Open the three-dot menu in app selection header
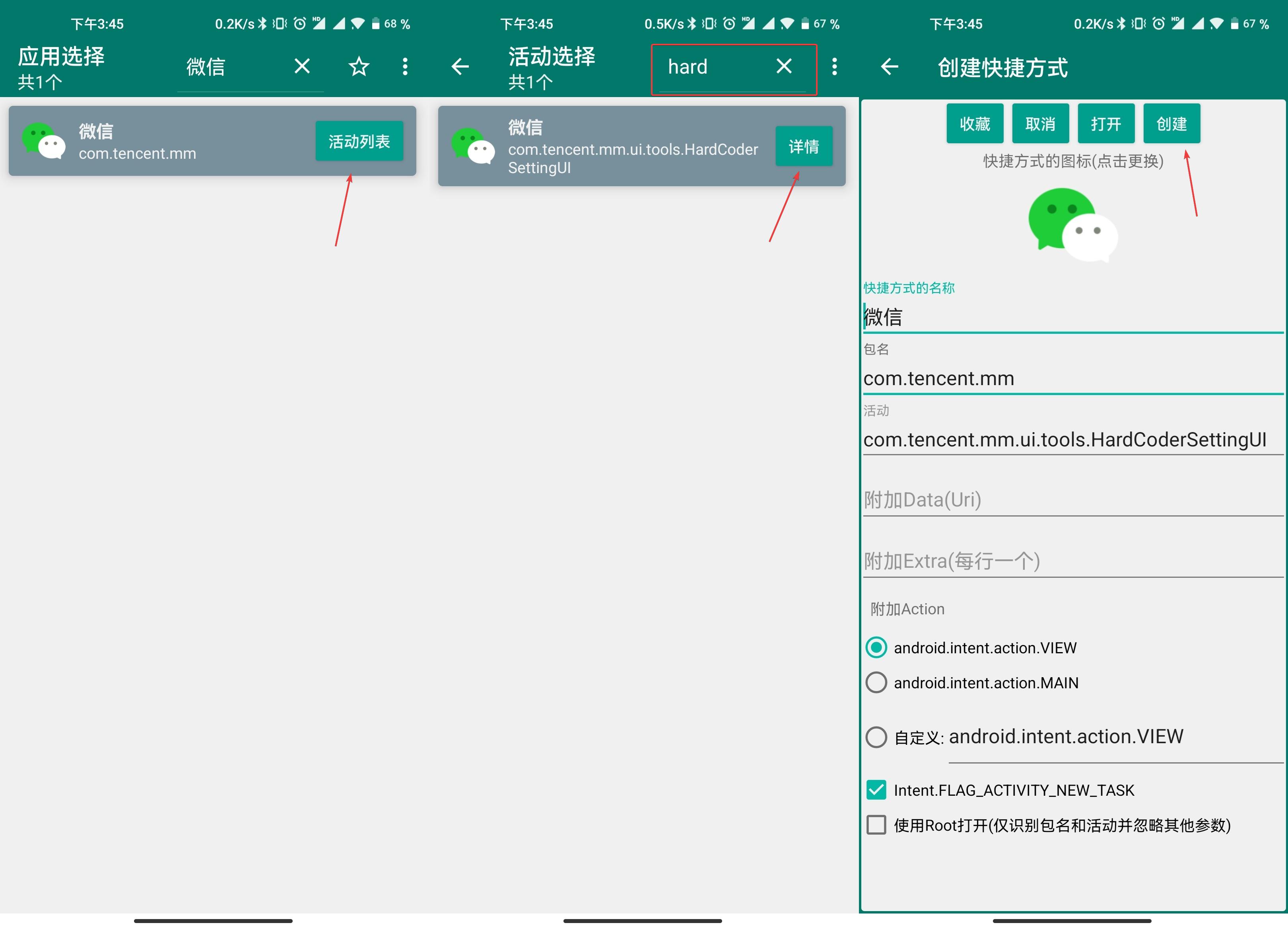 coord(404,66)
